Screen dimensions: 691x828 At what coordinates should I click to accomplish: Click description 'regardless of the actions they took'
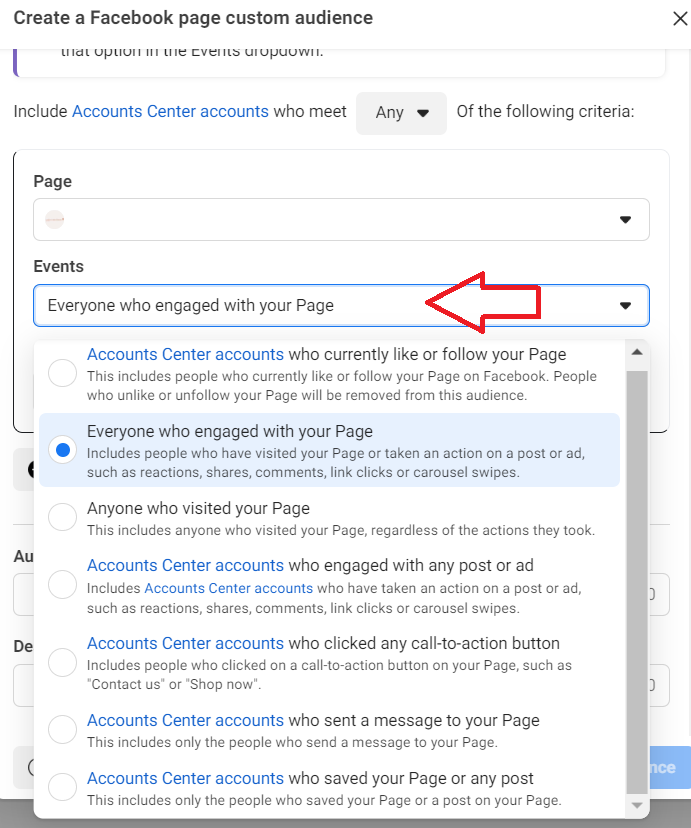(341, 531)
